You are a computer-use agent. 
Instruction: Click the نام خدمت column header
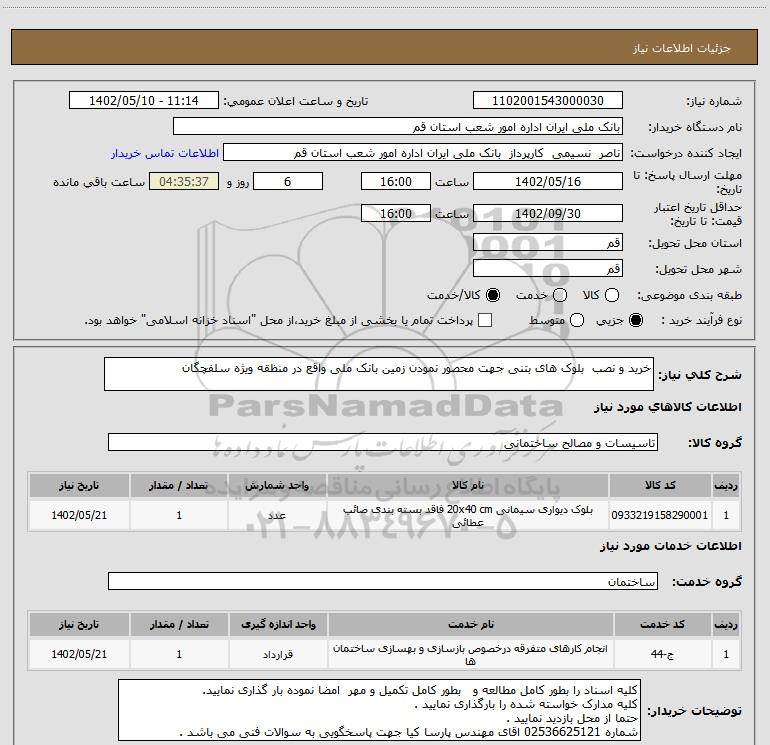tap(470, 624)
